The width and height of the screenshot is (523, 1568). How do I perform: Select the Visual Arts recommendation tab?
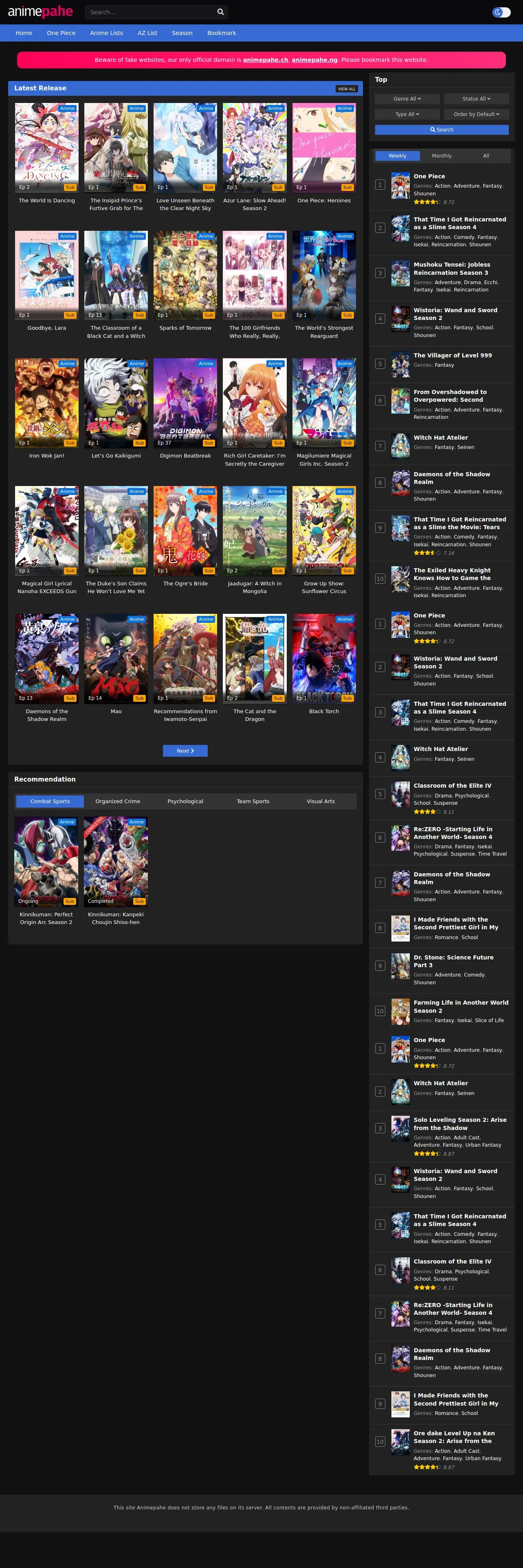321,801
